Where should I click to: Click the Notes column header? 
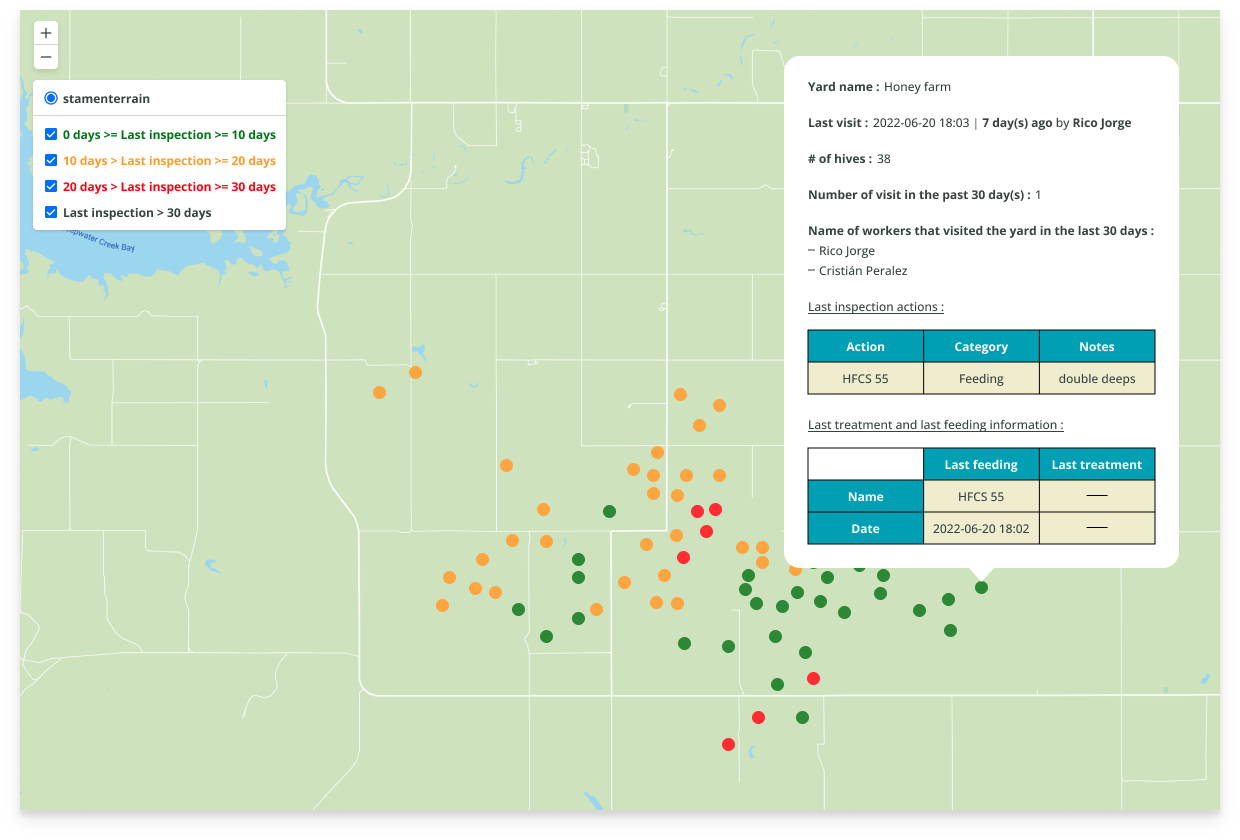click(1096, 347)
